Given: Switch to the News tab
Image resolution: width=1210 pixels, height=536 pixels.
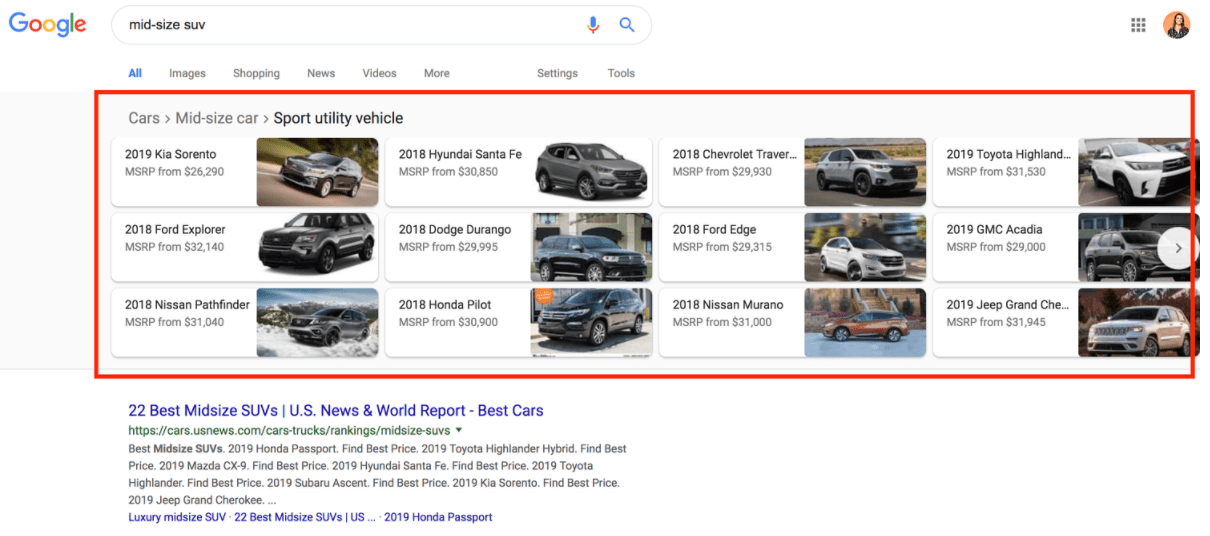Looking at the screenshot, I should (x=321, y=73).
